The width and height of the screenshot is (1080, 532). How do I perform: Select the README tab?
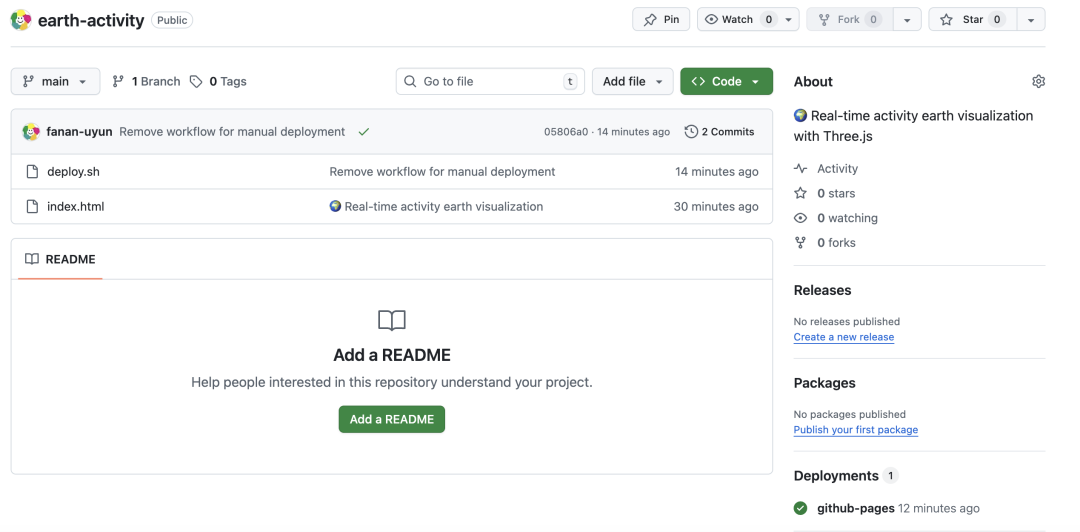[x=60, y=259]
